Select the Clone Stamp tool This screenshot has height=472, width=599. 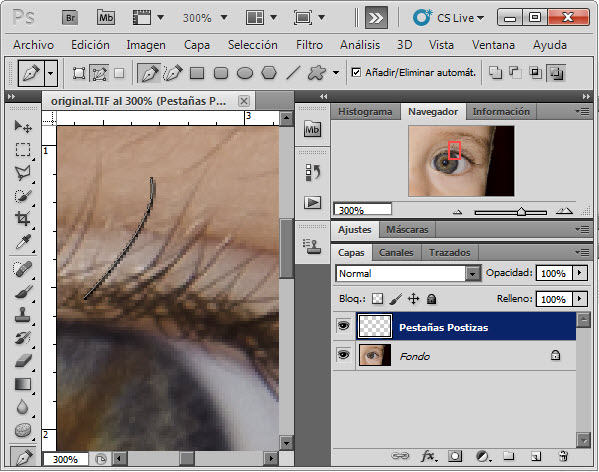(x=23, y=315)
